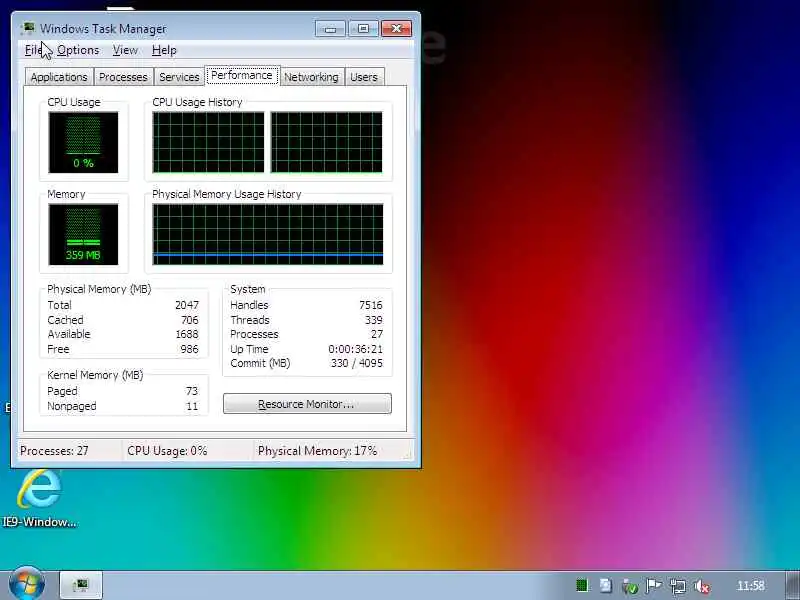The image size is (800, 600).
Task: Click the Memory 359 MB meter
Action: click(x=83, y=235)
